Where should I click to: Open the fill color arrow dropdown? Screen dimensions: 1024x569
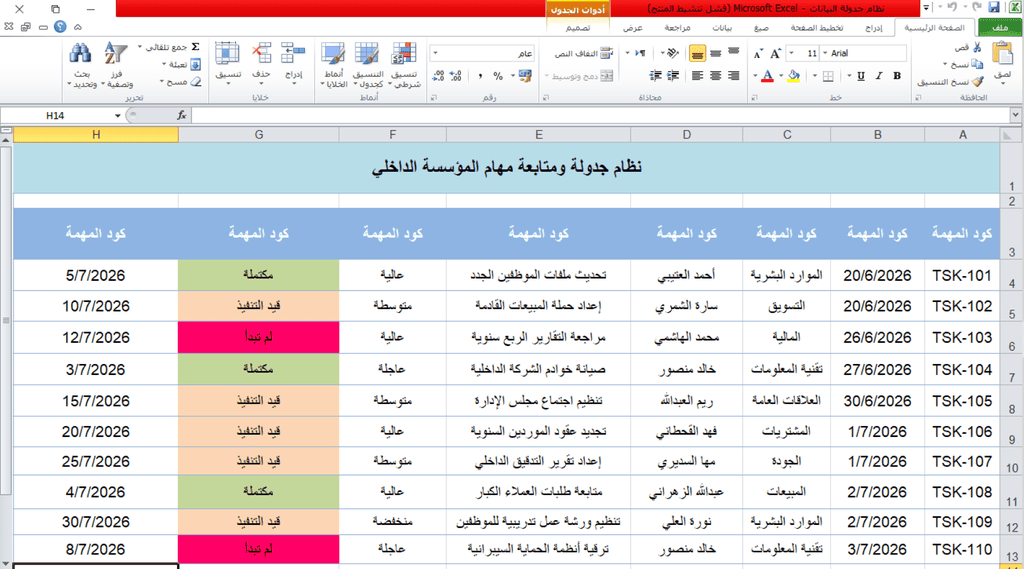[780, 76]
